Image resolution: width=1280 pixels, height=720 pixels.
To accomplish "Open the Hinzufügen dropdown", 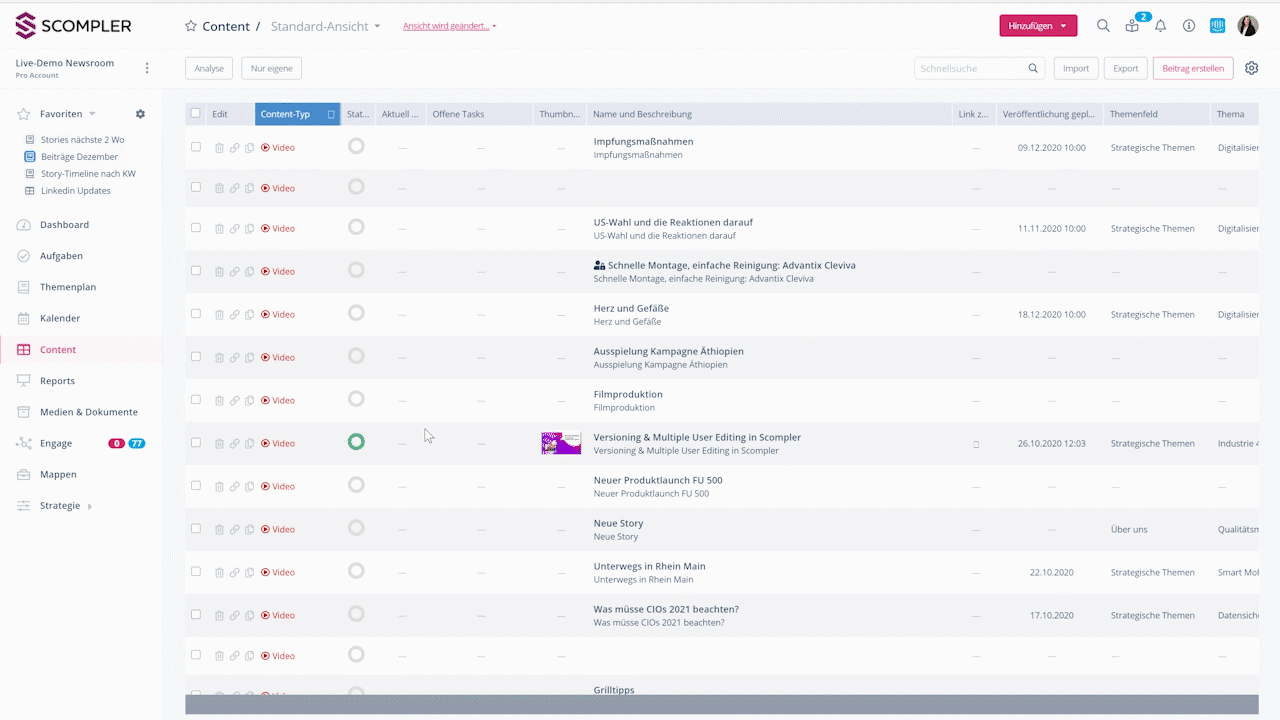I will [x=1037, y=26].
